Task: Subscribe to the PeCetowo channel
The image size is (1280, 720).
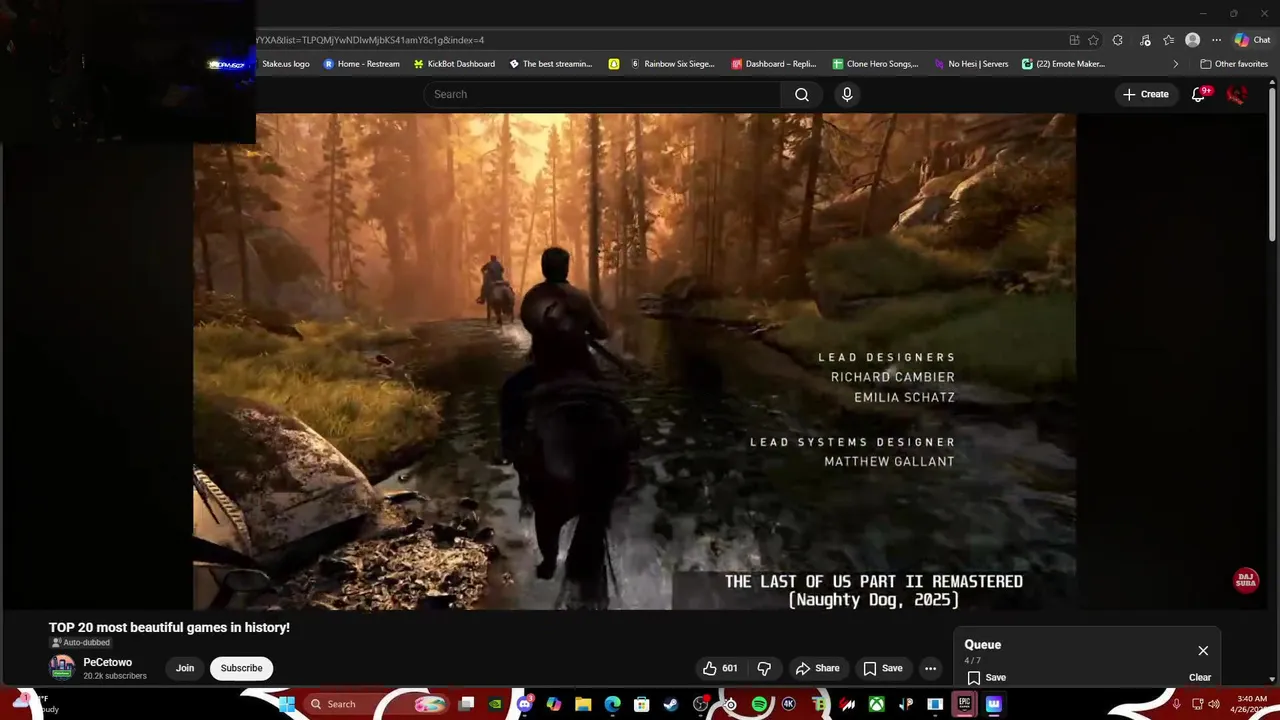Action: (241, 668)
